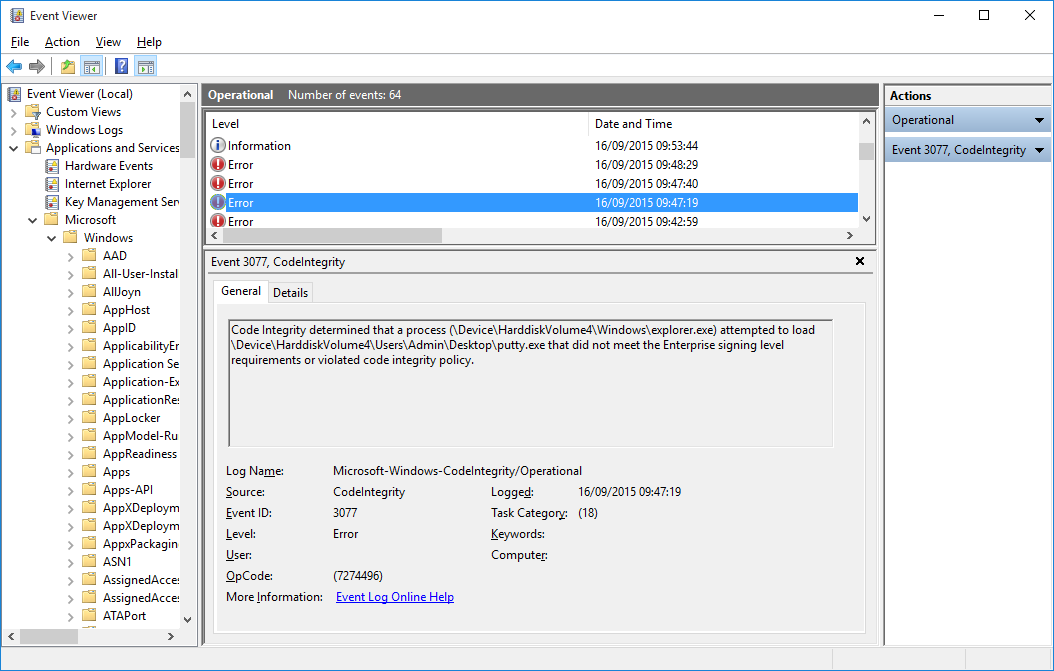Click the red Error icon on the first error
The image size is (1054, 671).
click(x=217, y=164)
